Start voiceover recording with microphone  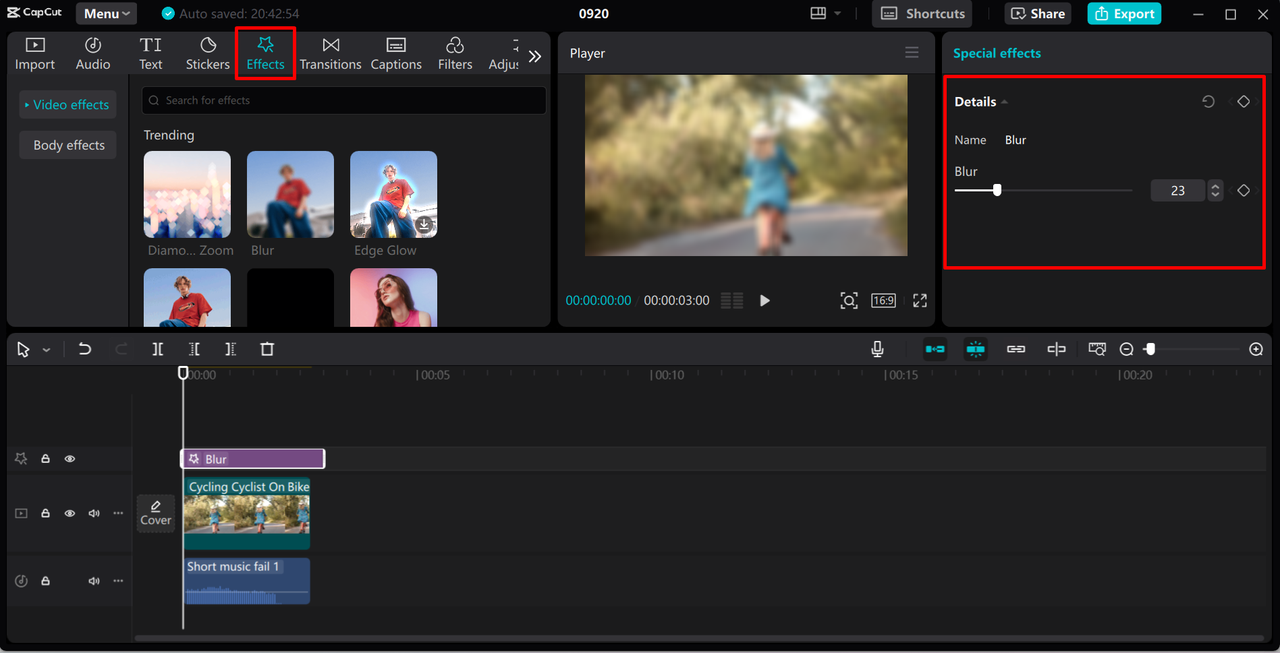coord(877,349)
